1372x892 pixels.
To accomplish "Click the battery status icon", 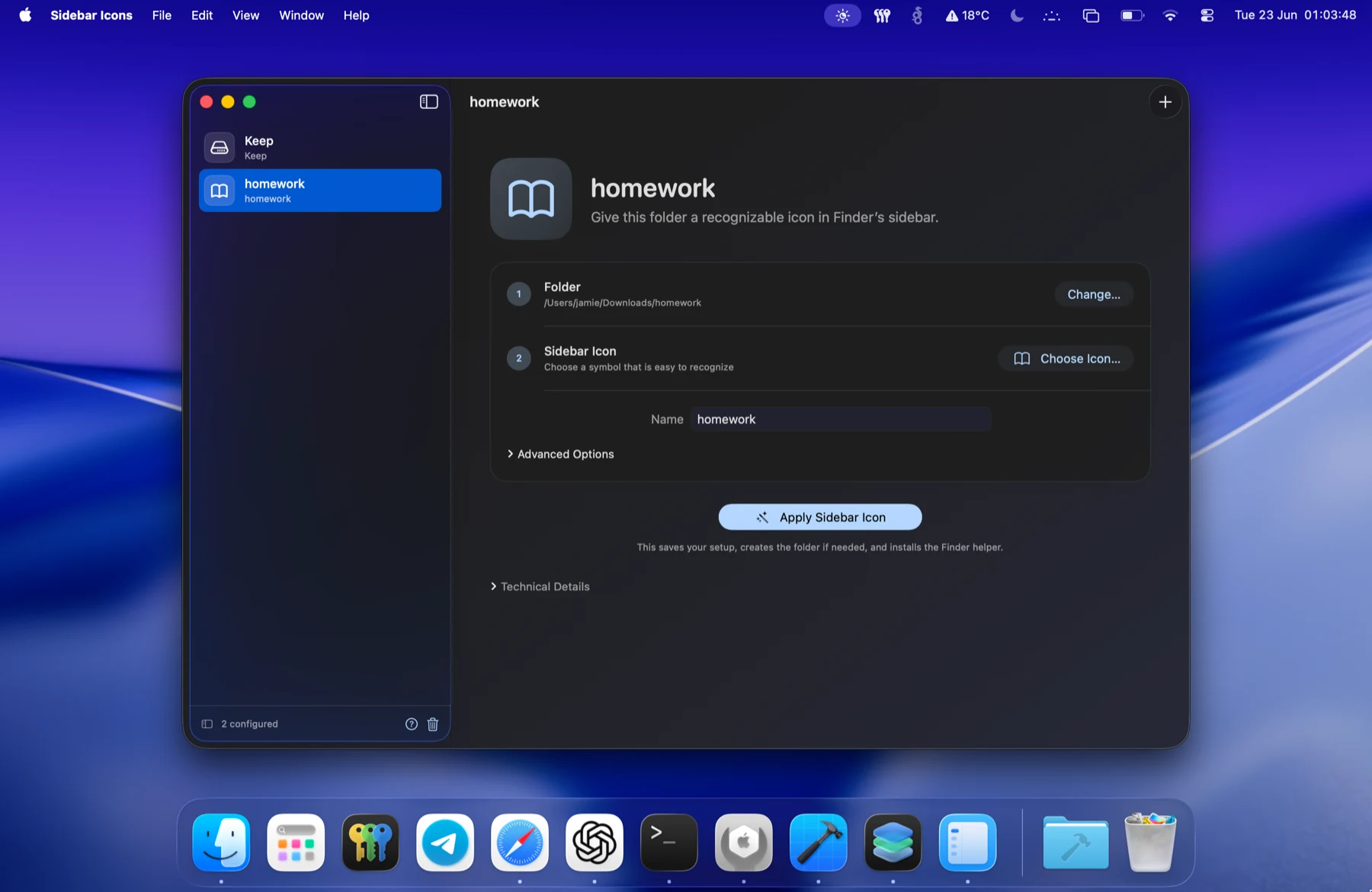I will click(1132, 15).
